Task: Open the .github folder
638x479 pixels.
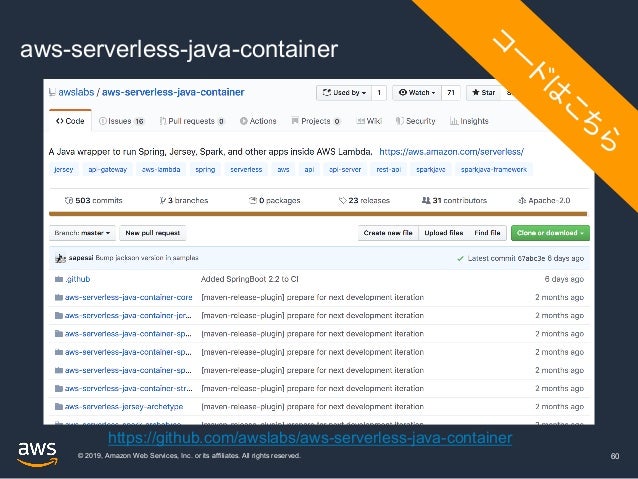Action: (x=77, y=279)
